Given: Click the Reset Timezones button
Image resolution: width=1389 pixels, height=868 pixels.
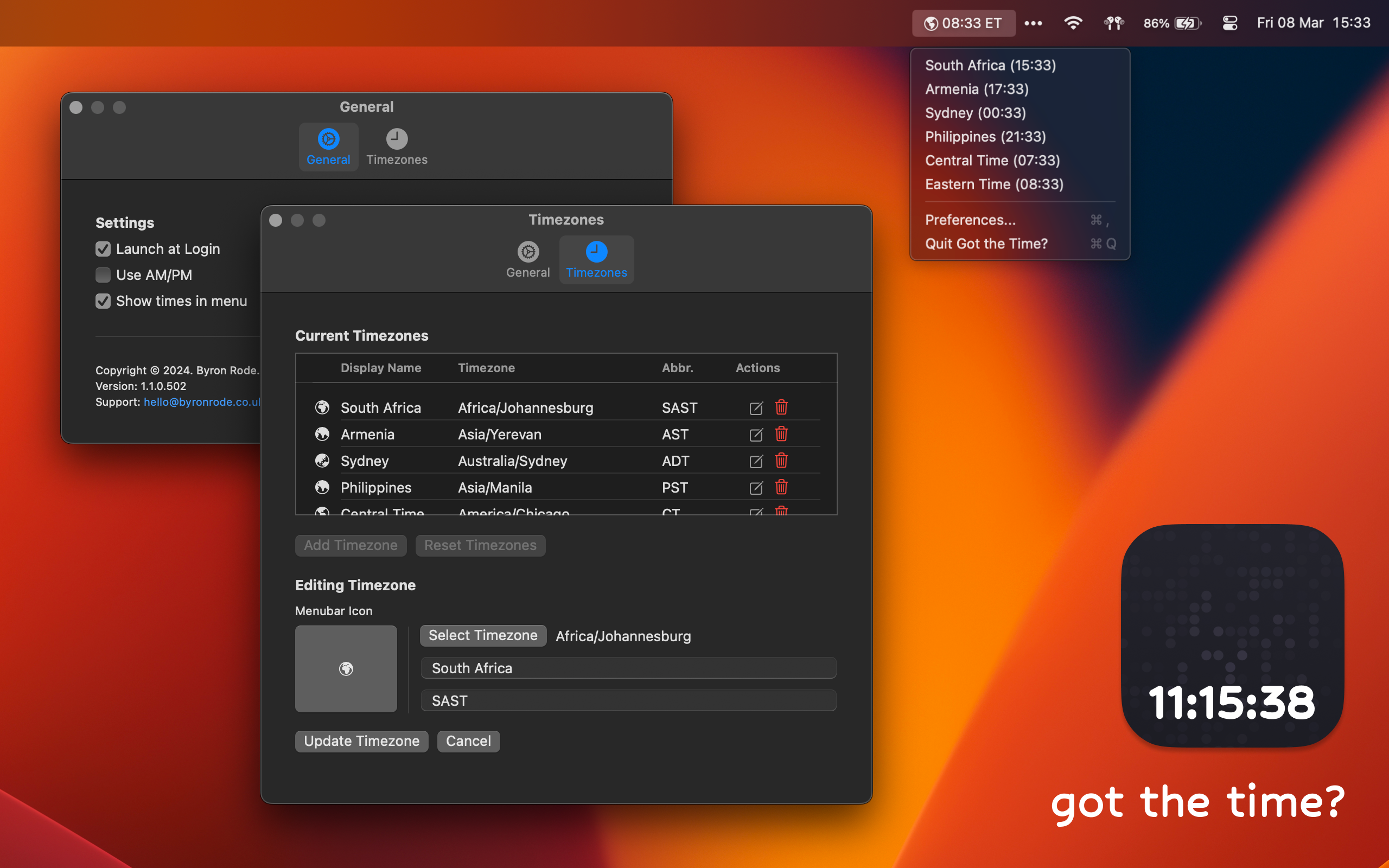Looking at the screenshot, I should [x=480, y=545].
